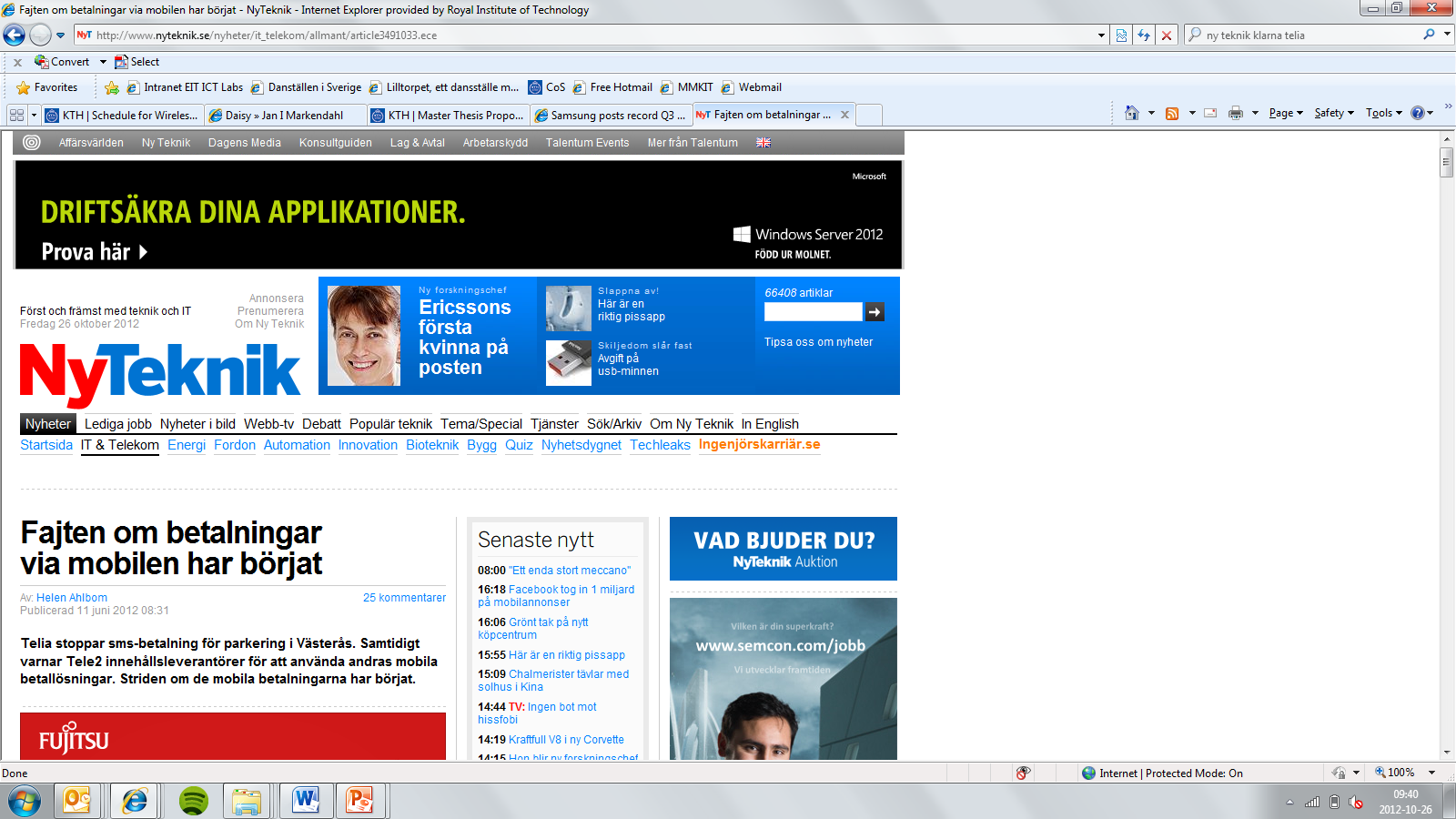This screenshot has height=819, width=1456.
Task: Open a new blank tab
Action: [x=869, y=116]
